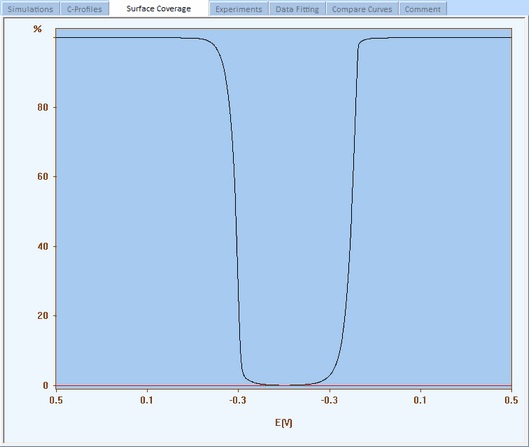The width and height of the screenshot is (529, 447).
Task: Open the Experiments tab
Action: tap(239, 9)
